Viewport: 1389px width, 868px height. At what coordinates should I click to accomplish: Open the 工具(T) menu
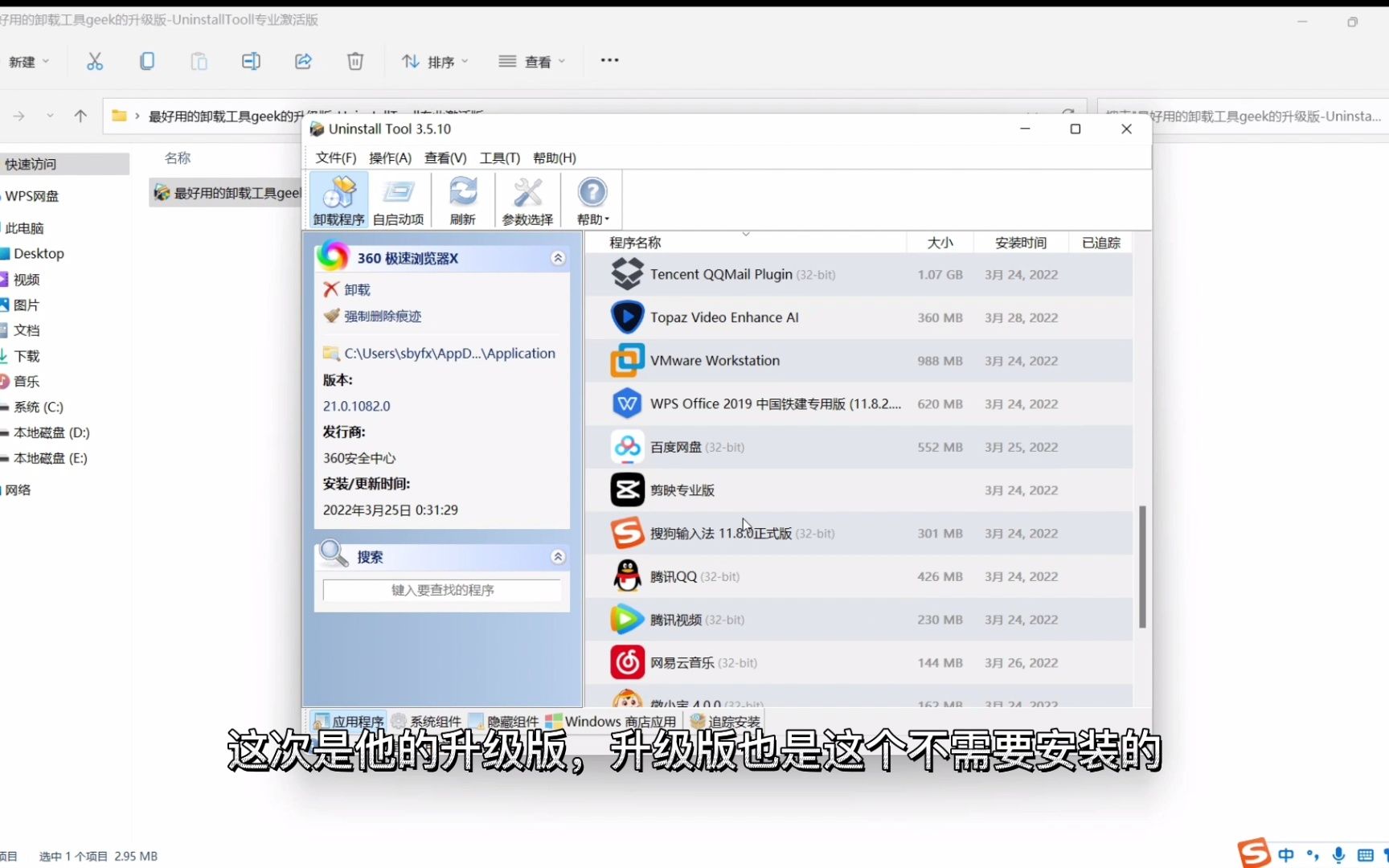[x=499, y=158]
